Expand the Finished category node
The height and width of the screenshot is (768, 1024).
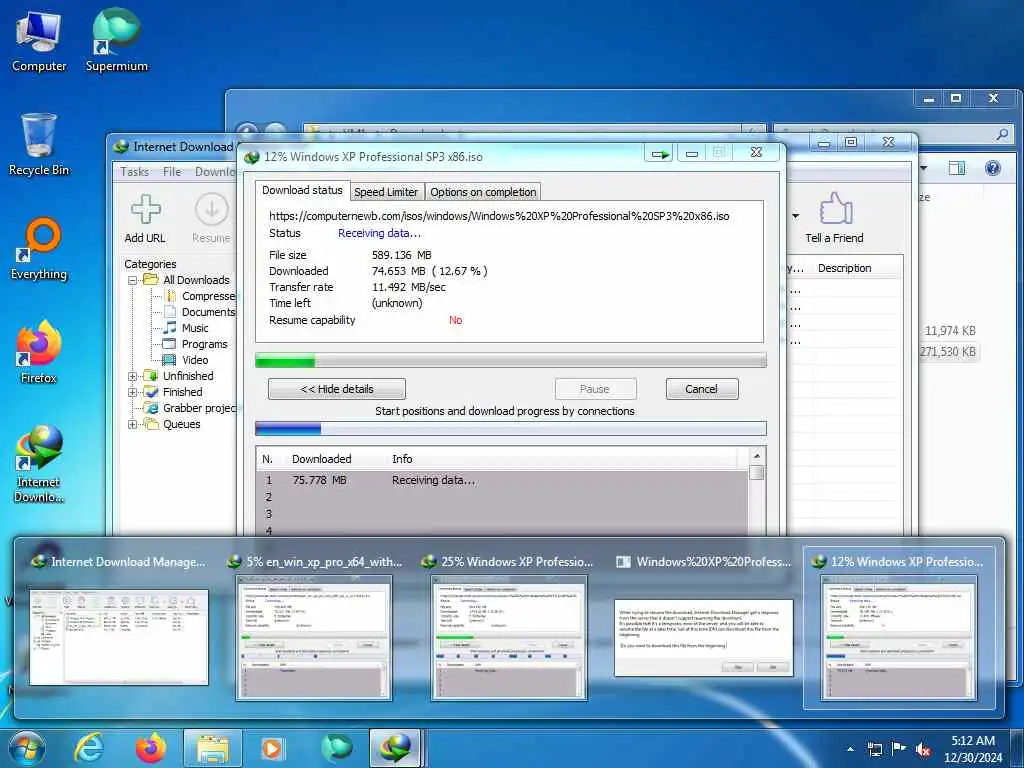tap(132, 392)
